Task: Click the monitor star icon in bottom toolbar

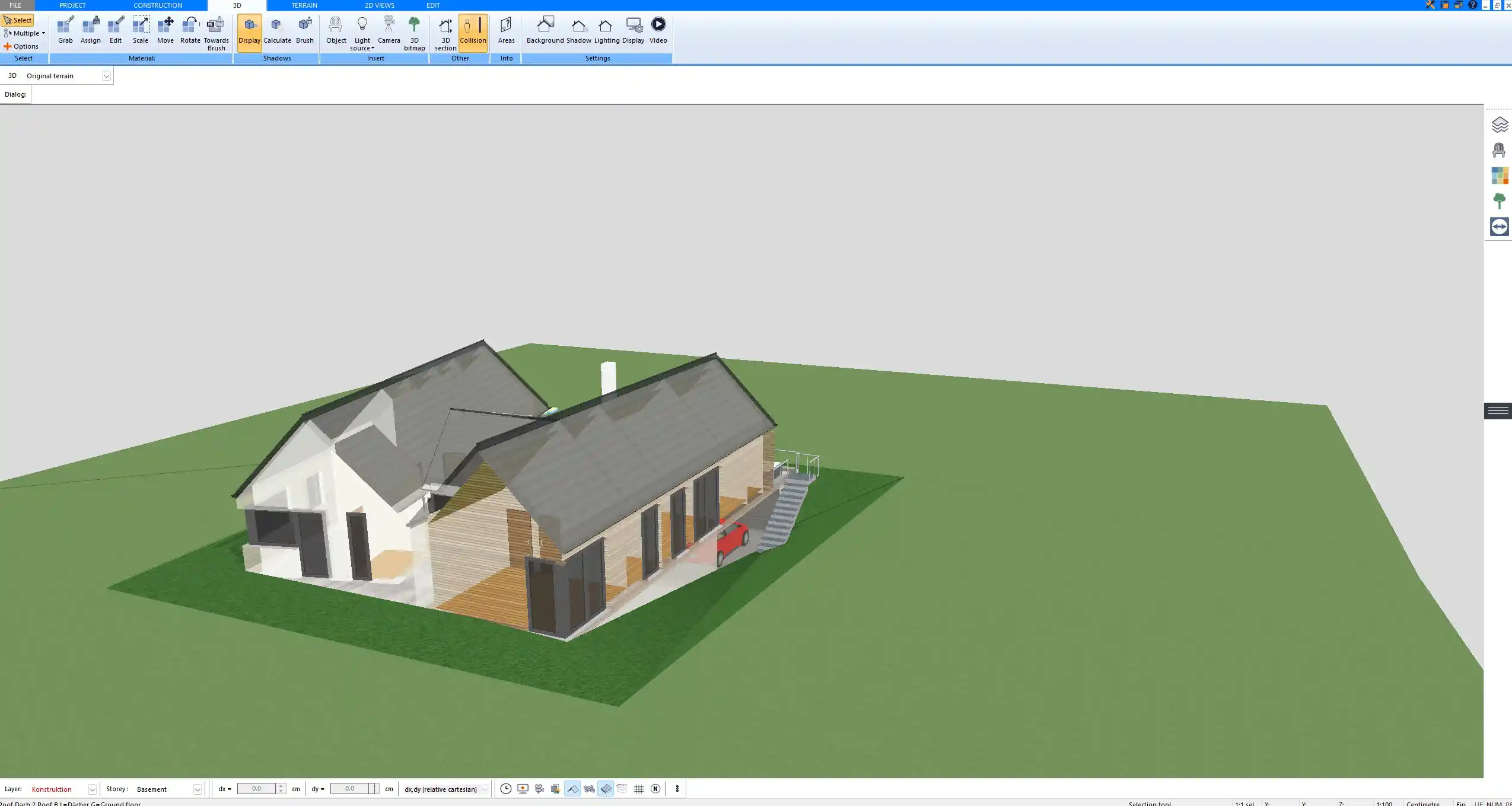Action: pyautogui.click(x=522, y=789)
